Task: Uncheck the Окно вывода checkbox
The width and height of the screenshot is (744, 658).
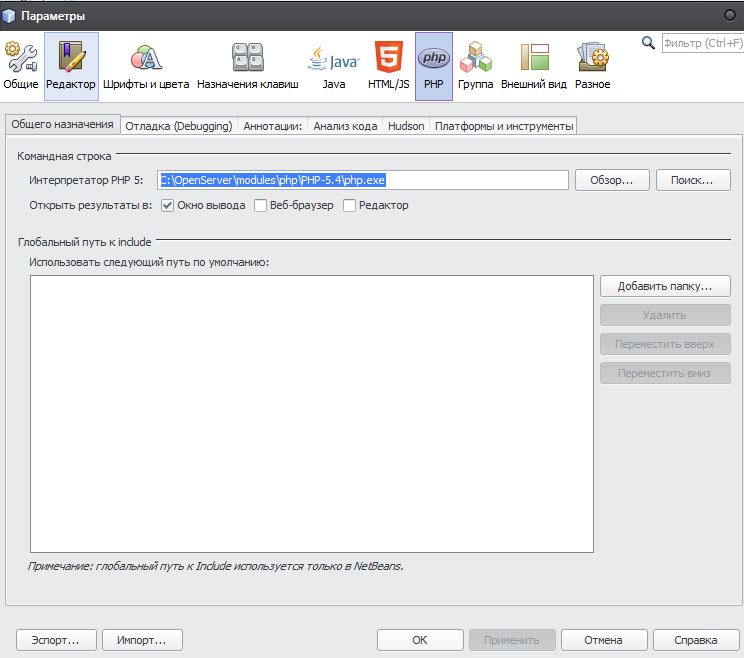Action: click(x=168, y=206)
